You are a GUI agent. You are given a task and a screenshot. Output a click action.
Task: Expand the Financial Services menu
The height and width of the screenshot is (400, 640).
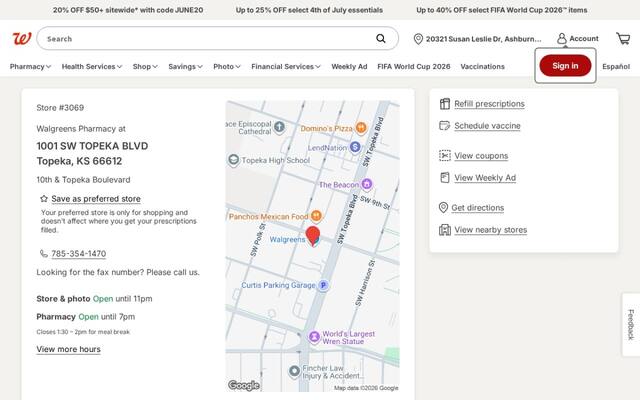(x=286, y=67)
